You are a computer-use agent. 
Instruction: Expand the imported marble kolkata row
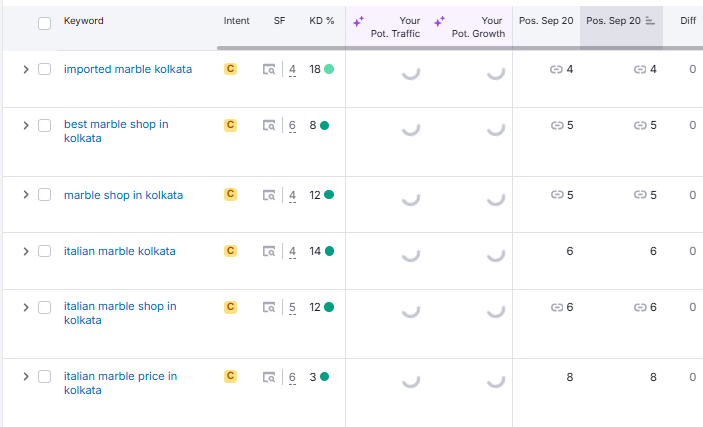point(26,69)
